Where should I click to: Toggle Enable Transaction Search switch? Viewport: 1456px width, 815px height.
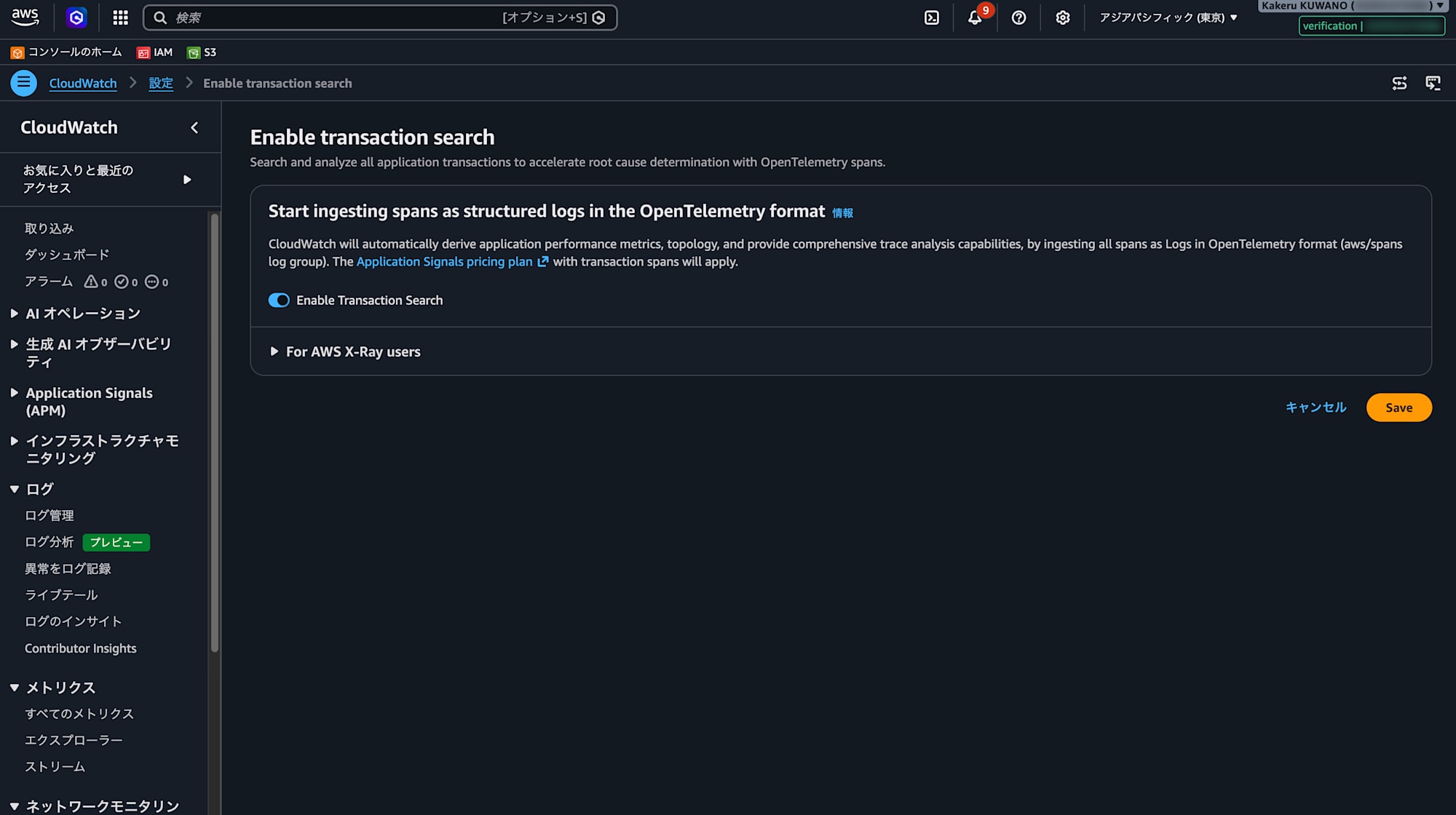[x=279, y=301]
